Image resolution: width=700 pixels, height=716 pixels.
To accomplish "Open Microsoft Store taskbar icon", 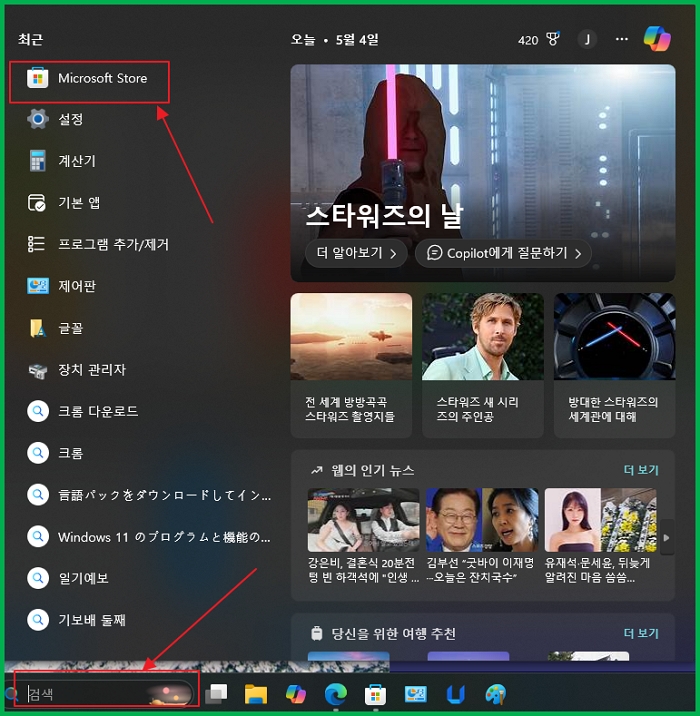I will pos(375,695).
